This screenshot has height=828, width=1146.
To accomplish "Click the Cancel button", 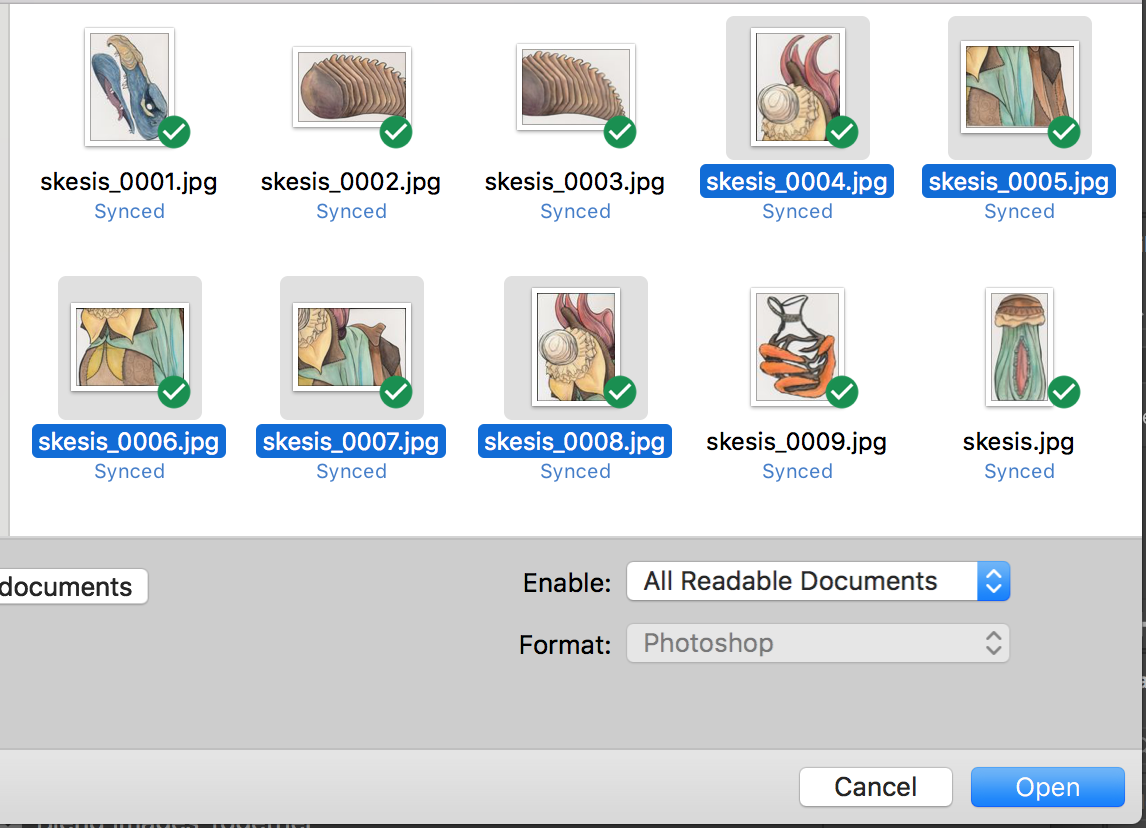I will click(x=875, y=787).
